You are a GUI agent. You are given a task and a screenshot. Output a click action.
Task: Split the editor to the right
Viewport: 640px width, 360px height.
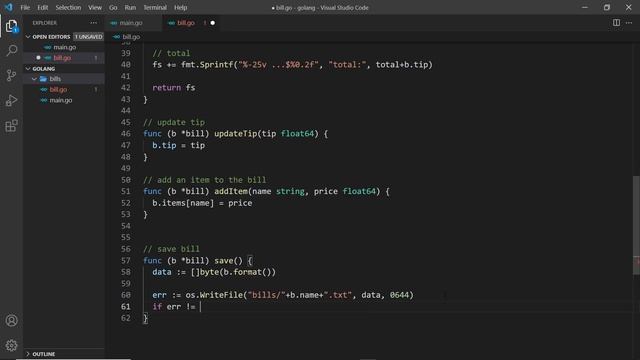click(616, 23)
